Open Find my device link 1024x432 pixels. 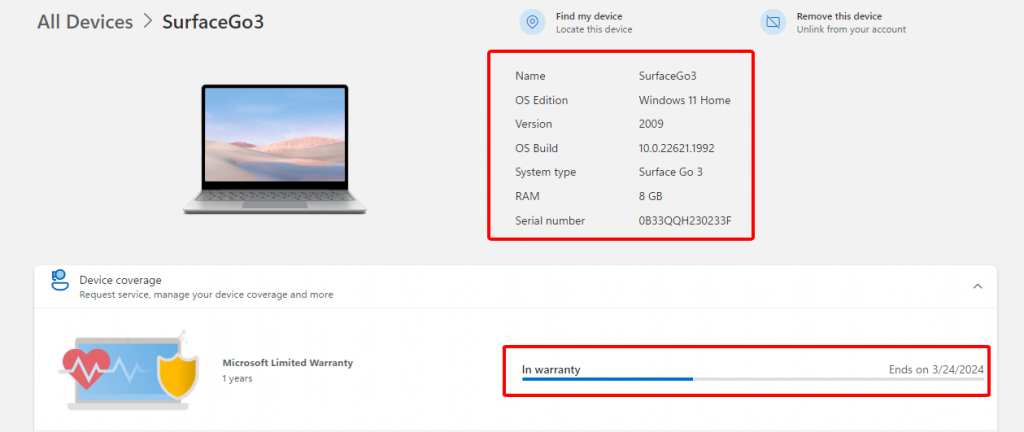(x=589, y=16)
